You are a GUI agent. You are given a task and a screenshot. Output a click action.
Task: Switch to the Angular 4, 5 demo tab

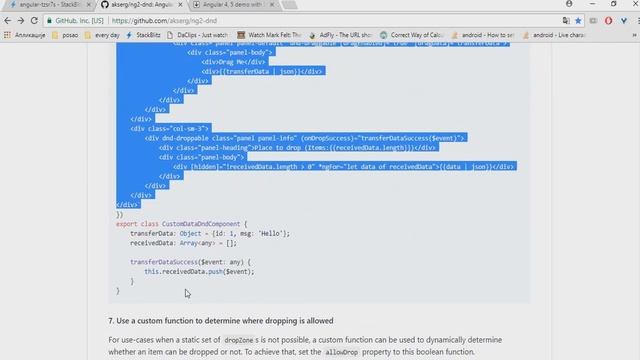coord(233,4)
